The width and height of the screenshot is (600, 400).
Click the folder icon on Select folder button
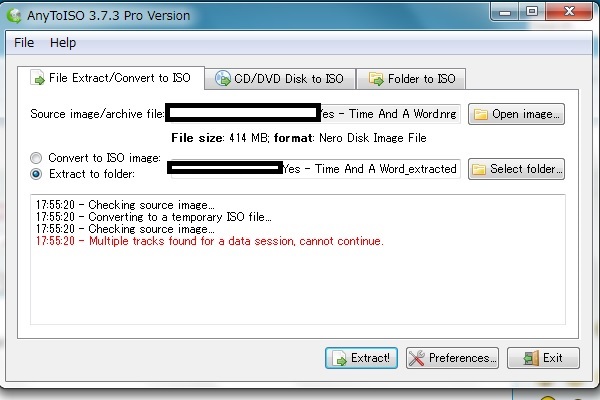(x=479, y=169)
